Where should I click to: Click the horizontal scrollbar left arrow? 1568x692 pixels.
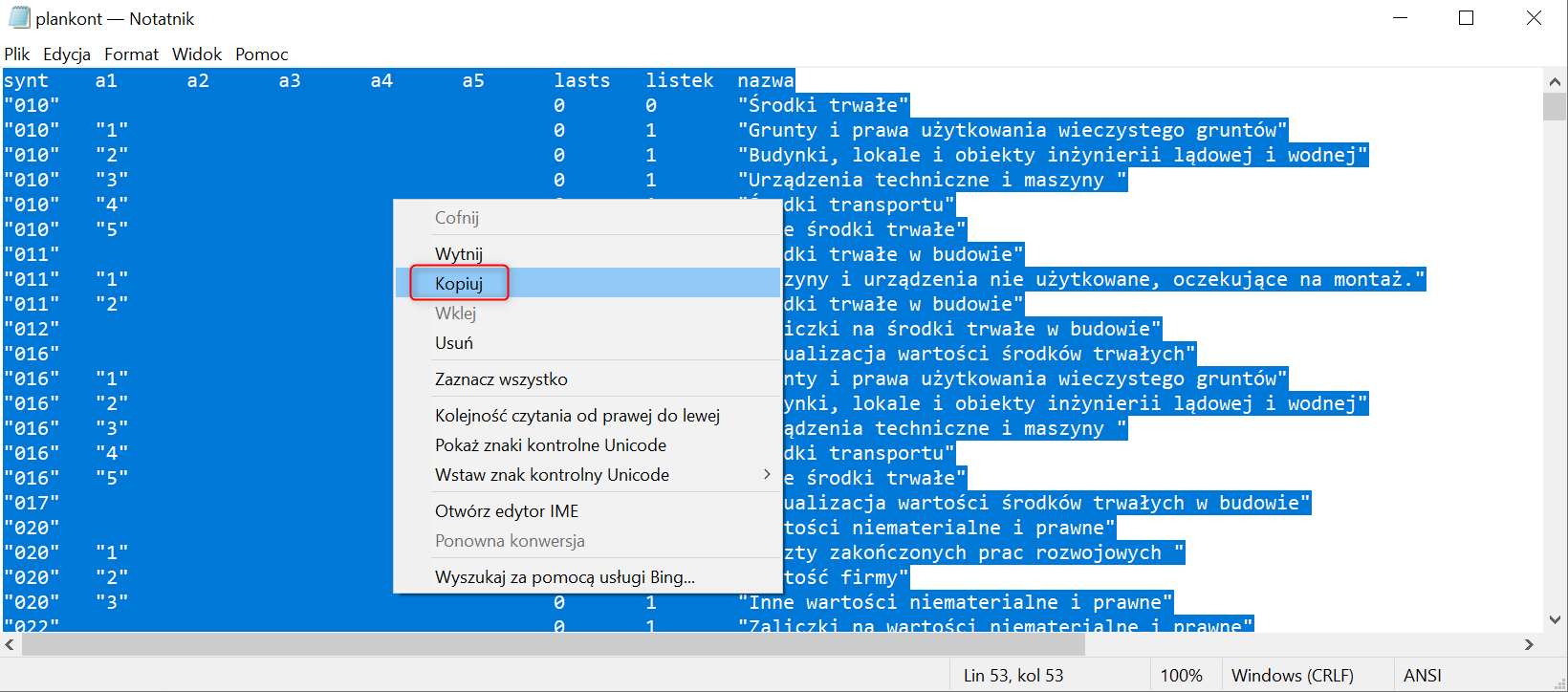(10, 645)
